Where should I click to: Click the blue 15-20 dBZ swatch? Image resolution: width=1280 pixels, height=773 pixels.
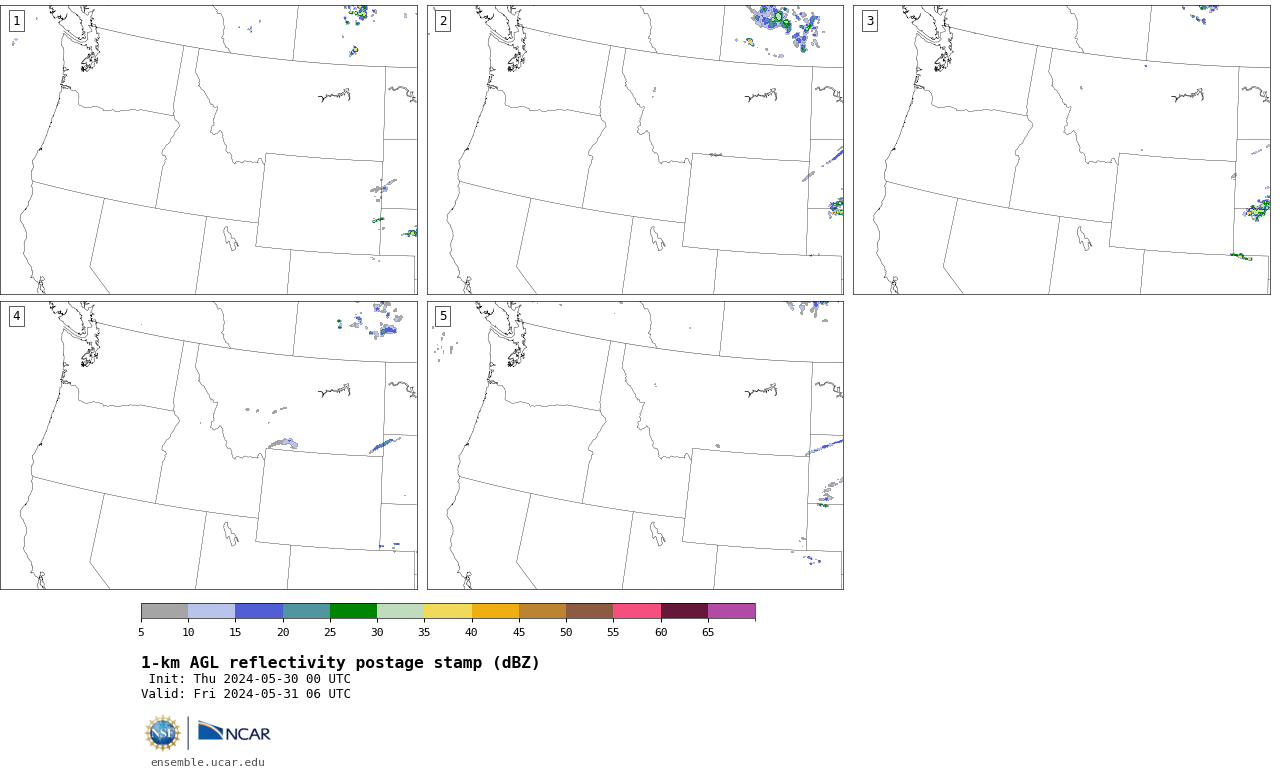tap(259, 611)
